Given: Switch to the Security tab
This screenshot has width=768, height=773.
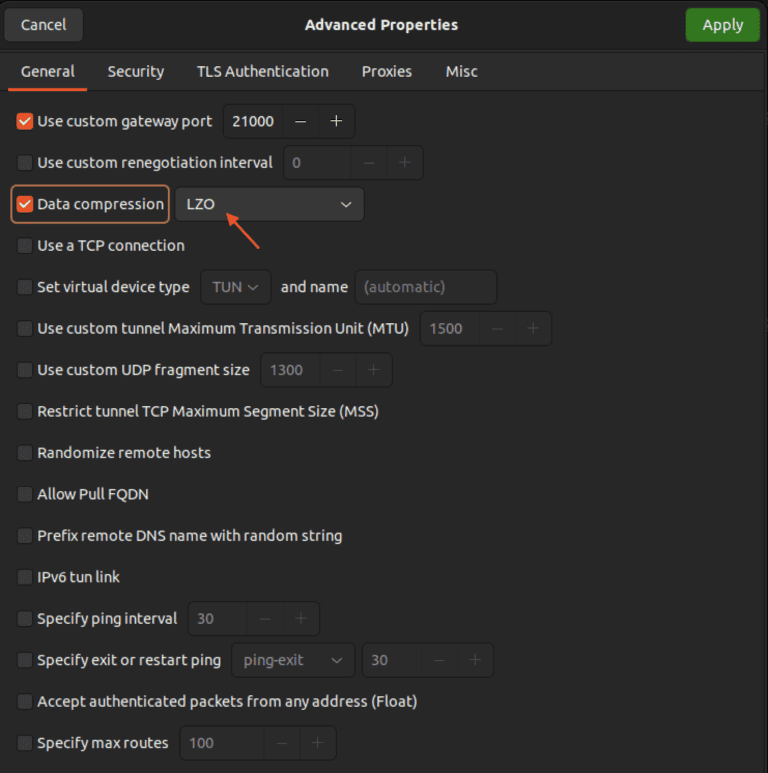Looking at the screenshot, I should [x=136, y=71].
